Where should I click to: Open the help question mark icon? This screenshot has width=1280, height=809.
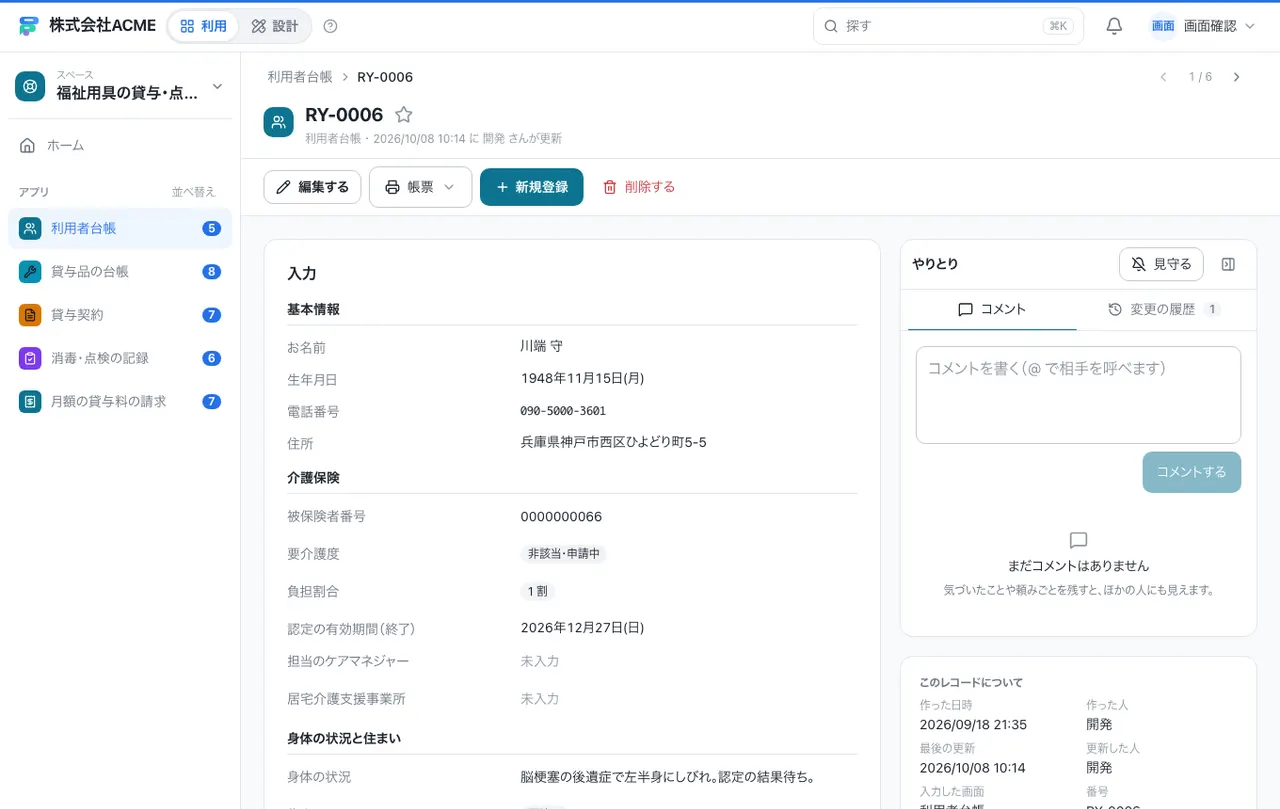click(x=331, y=26)
